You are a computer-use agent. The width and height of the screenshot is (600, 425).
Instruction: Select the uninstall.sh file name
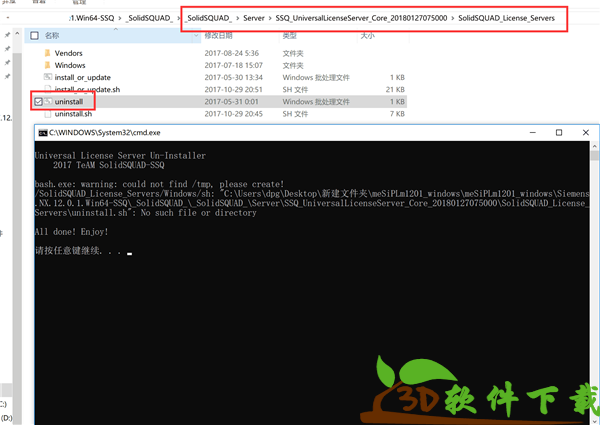coord(73,114)
